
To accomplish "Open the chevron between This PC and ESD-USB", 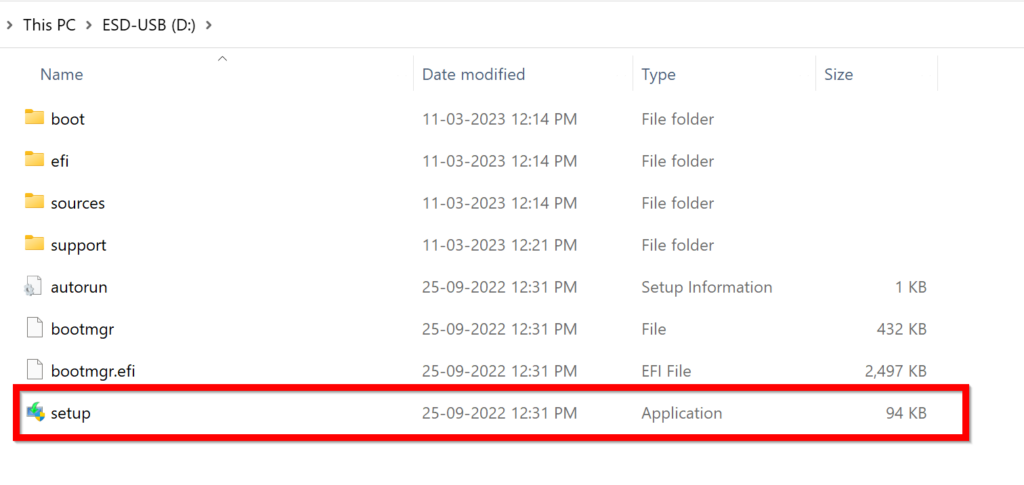I will [x=88, y=24].
